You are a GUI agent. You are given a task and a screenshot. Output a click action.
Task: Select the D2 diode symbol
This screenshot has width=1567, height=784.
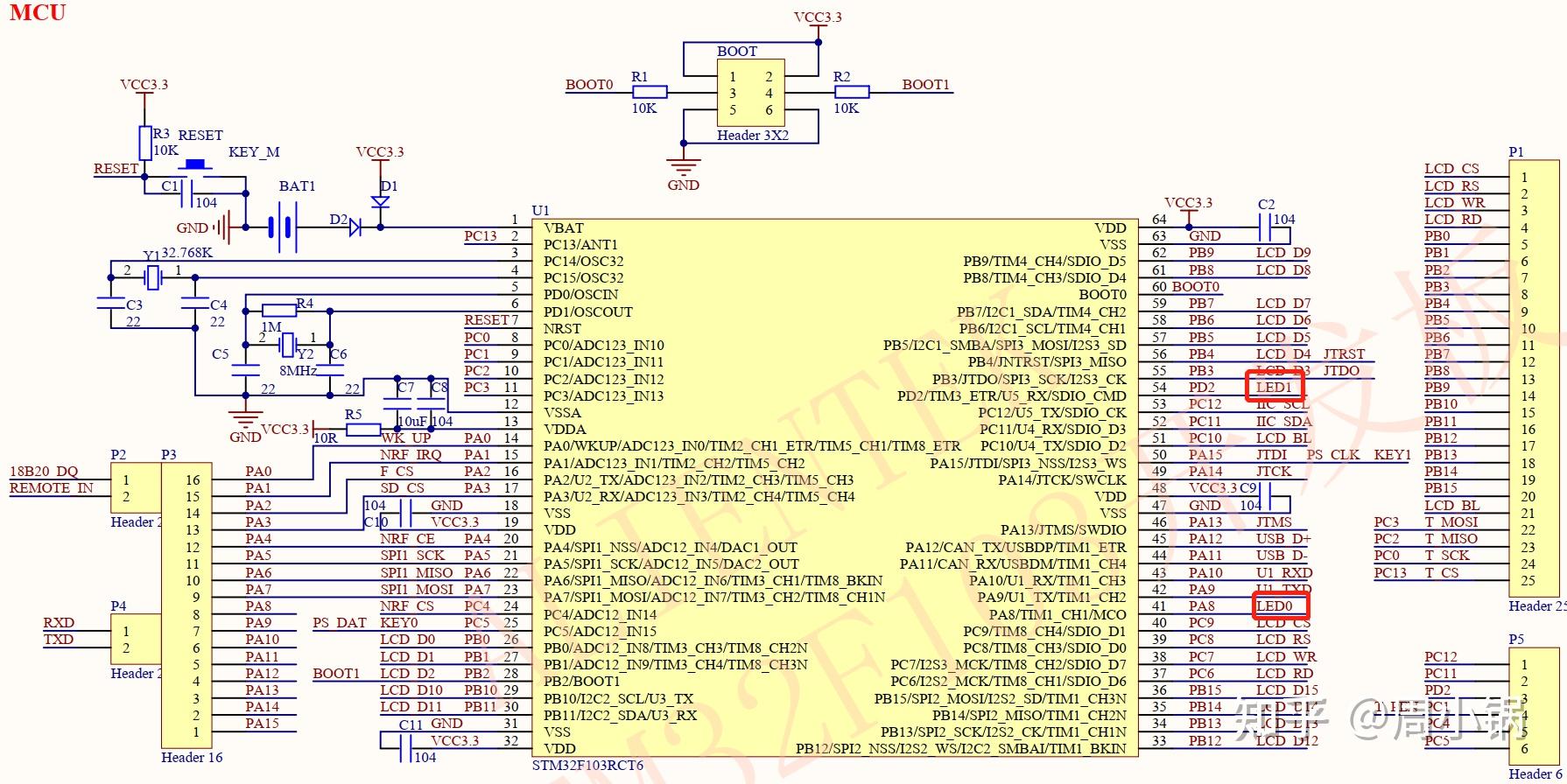pos(354,227)
